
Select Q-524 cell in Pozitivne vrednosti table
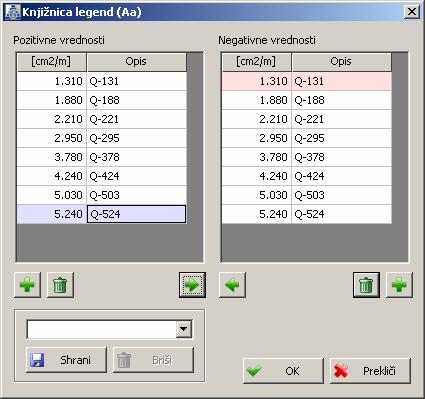[x=137, y=214]
